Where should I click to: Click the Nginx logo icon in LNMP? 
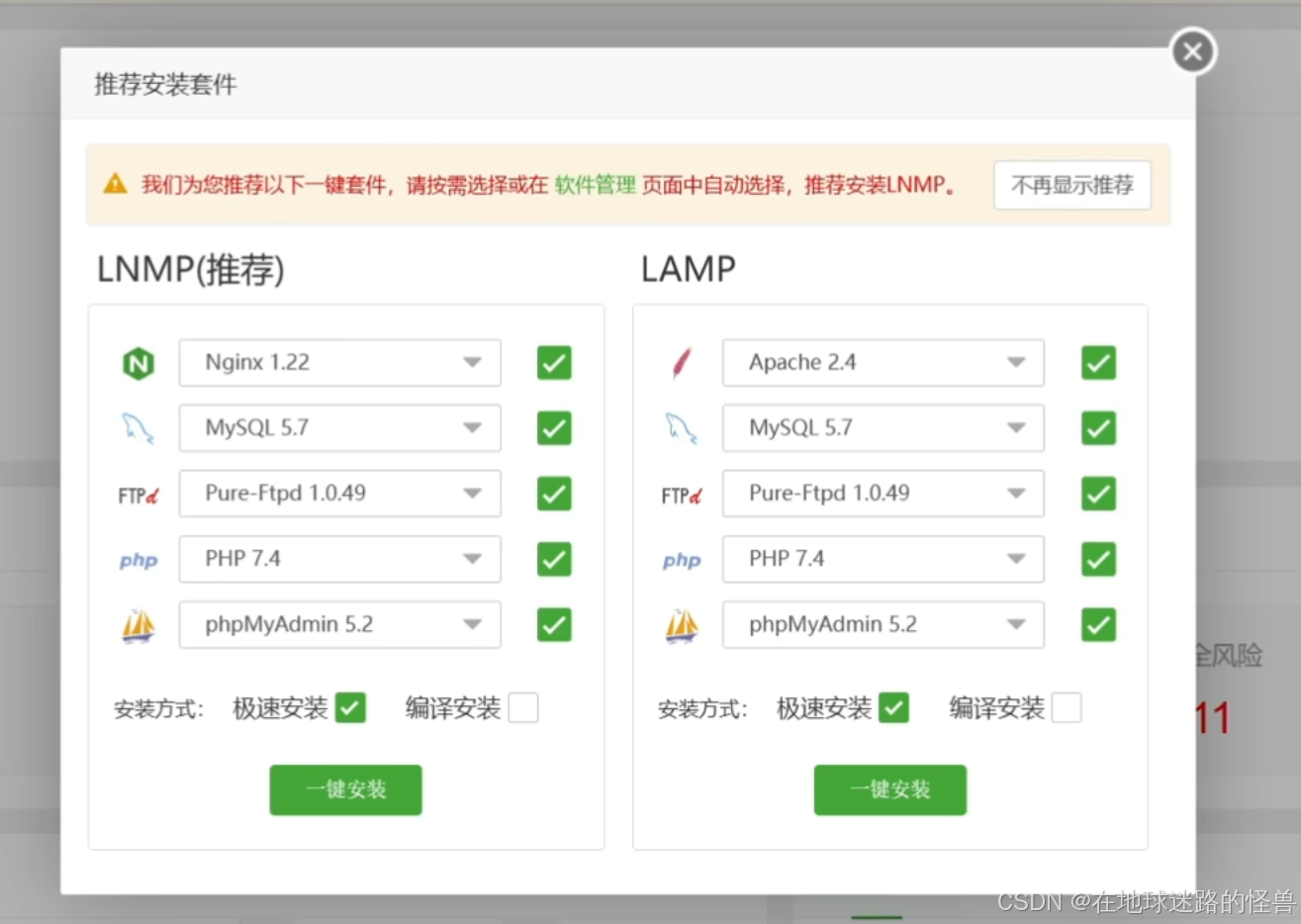click(x=139, y=364)
